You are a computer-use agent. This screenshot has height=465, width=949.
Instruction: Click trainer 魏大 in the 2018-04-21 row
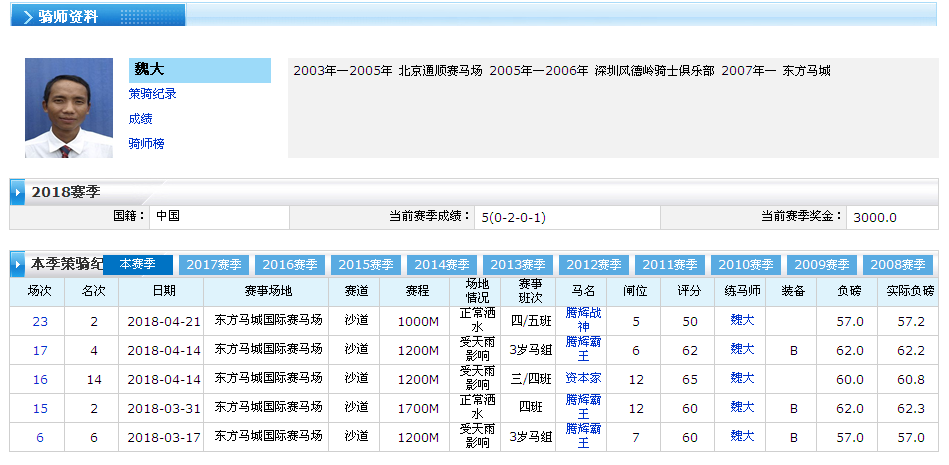tap(742, 321)
